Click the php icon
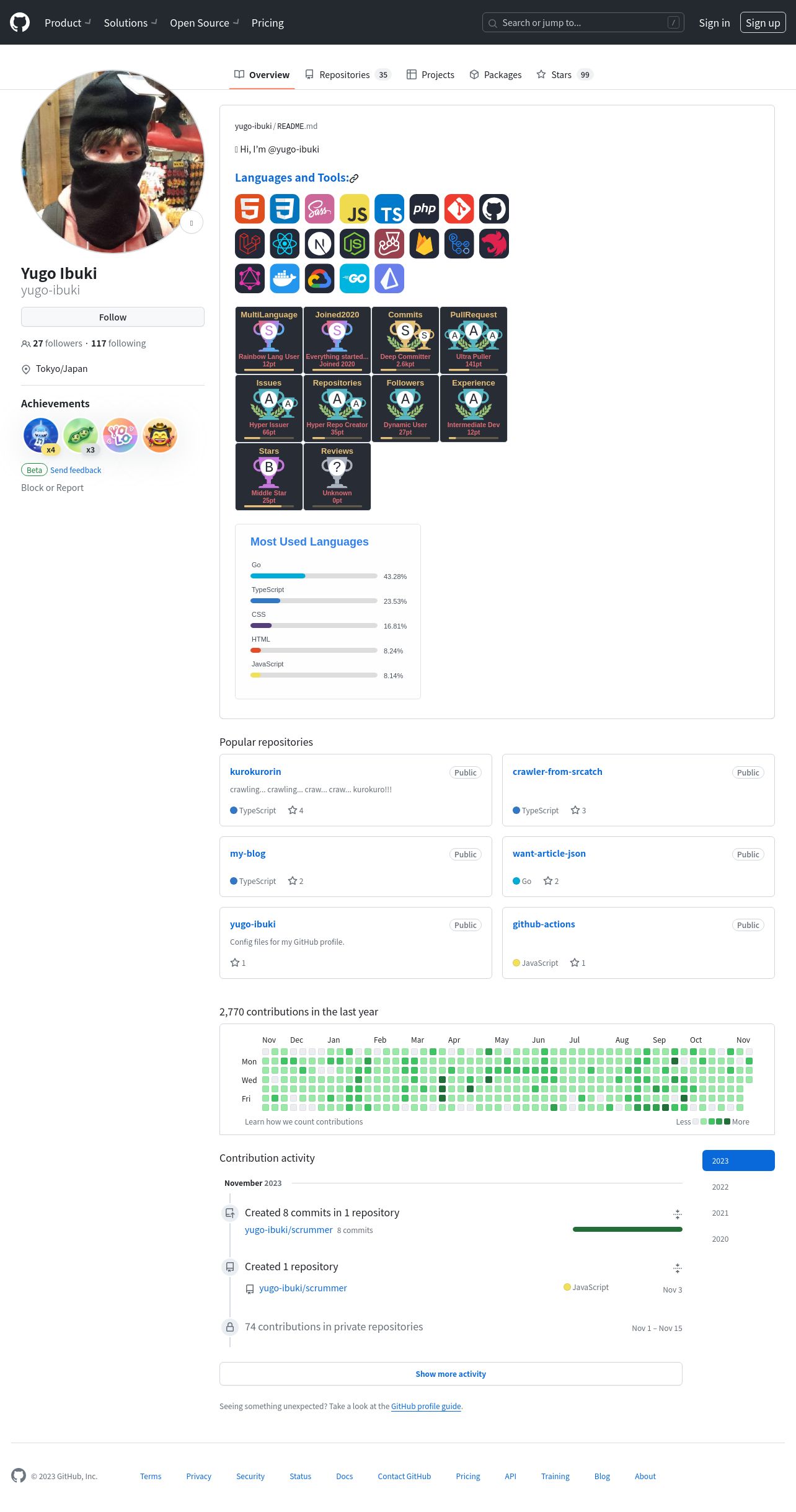This screenshot has width=796, height=1512. [x=424, y=209]
